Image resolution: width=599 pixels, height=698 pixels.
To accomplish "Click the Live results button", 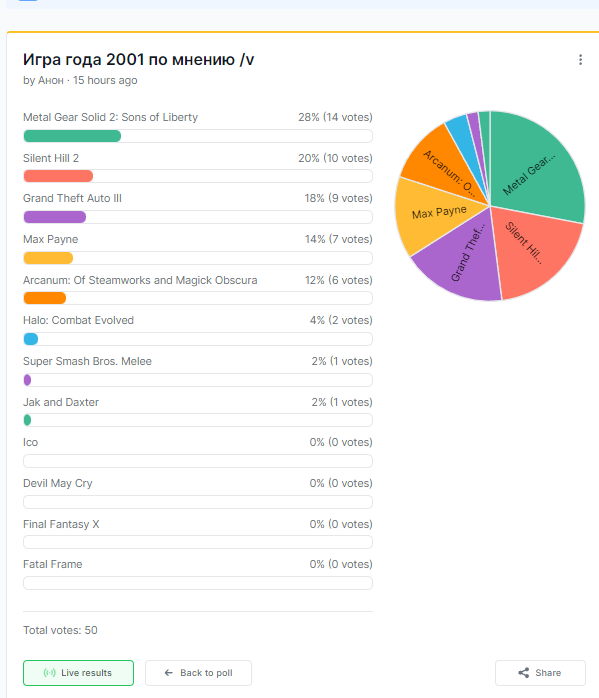I will [78, 673].
